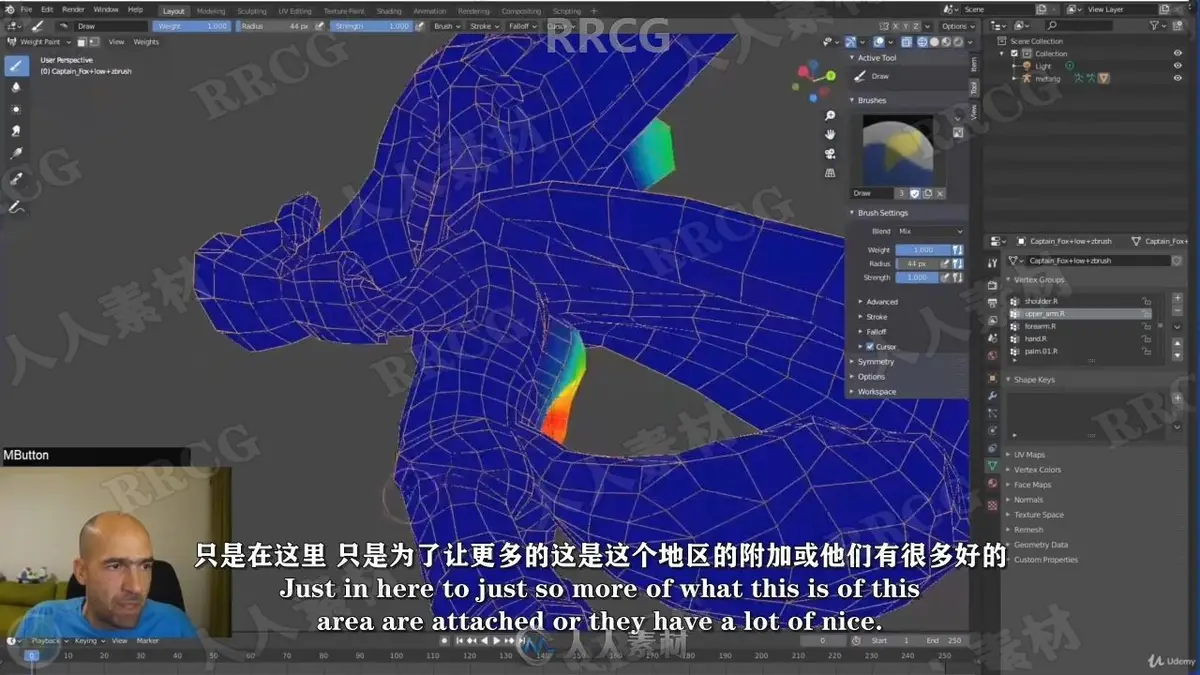The height and width of the screenshot is (675, 1200).
Task: Open the Object Constraints properties tab icon
Action: point(992,449)
